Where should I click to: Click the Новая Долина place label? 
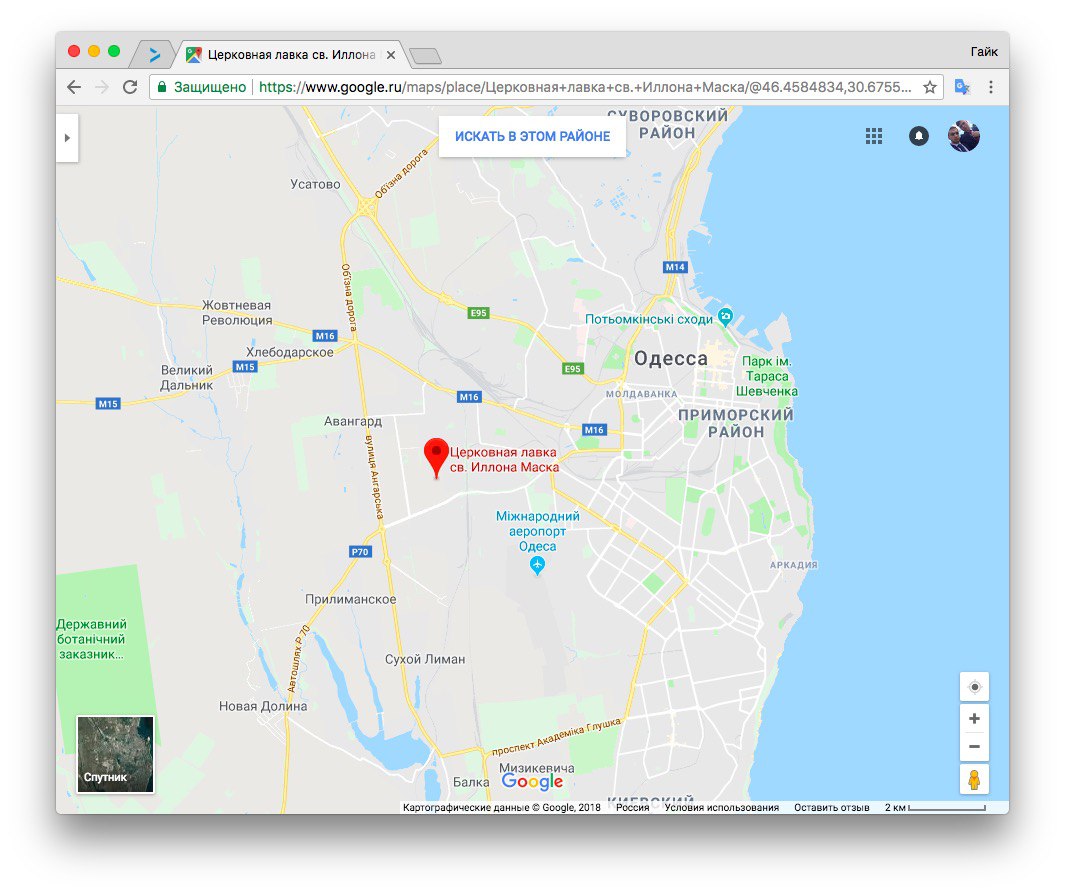coord(263,707)
